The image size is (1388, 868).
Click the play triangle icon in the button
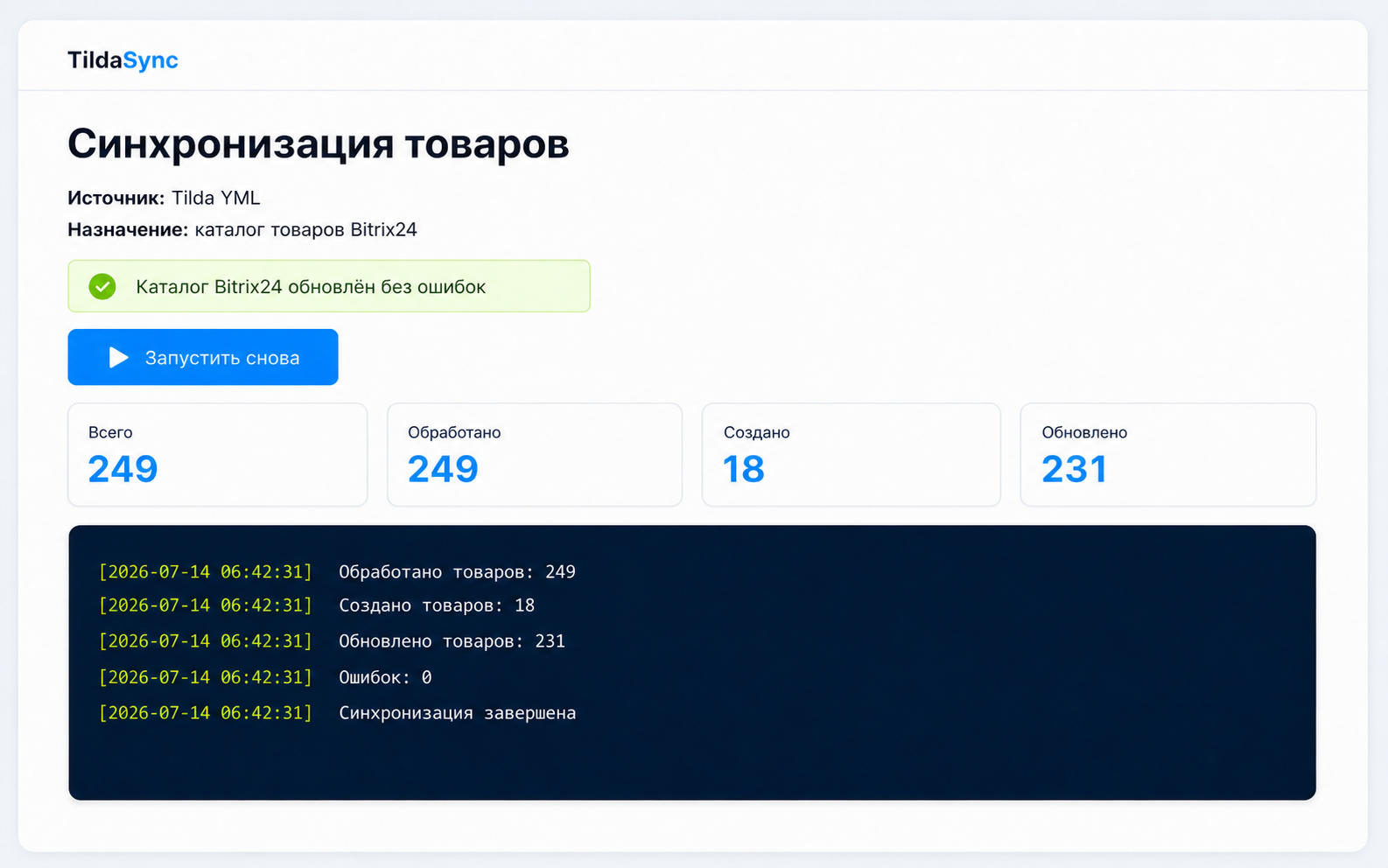click(x=118, y=357)
